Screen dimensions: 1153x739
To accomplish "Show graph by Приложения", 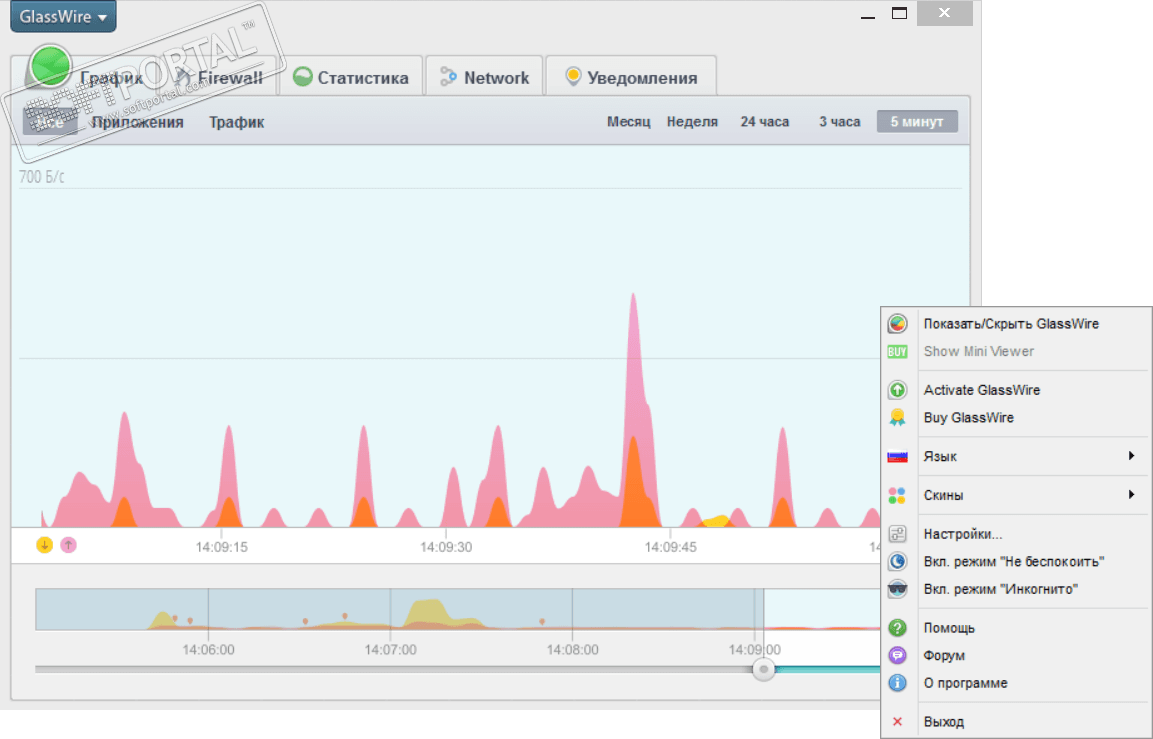I will coord(138,122).
